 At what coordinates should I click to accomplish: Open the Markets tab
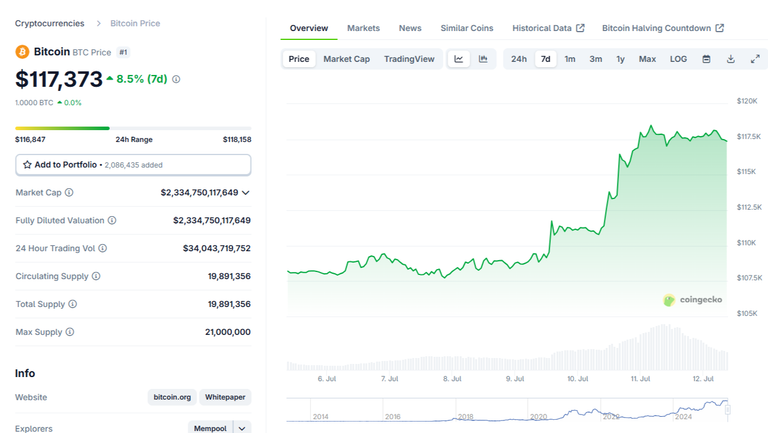tap(363, 28)
